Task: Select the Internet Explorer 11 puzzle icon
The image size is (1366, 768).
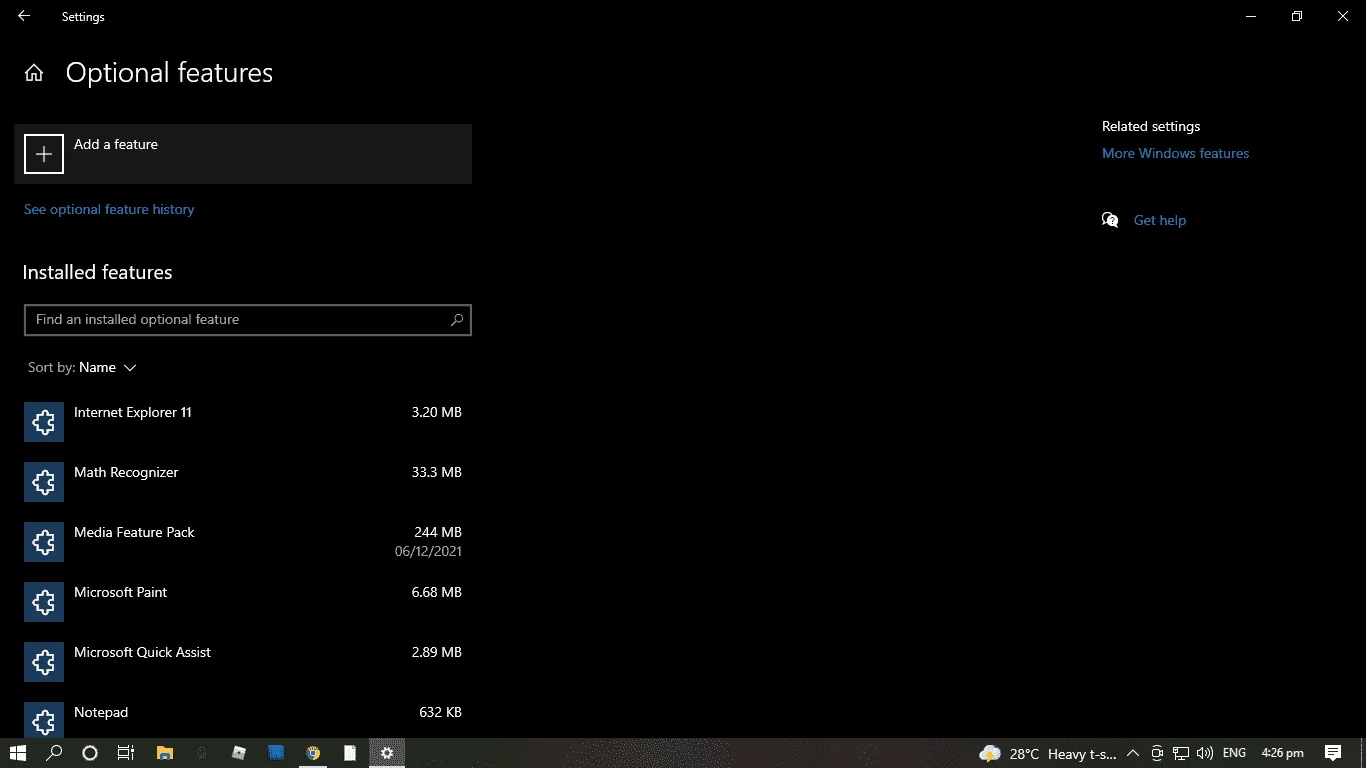Action: [44, 422]
